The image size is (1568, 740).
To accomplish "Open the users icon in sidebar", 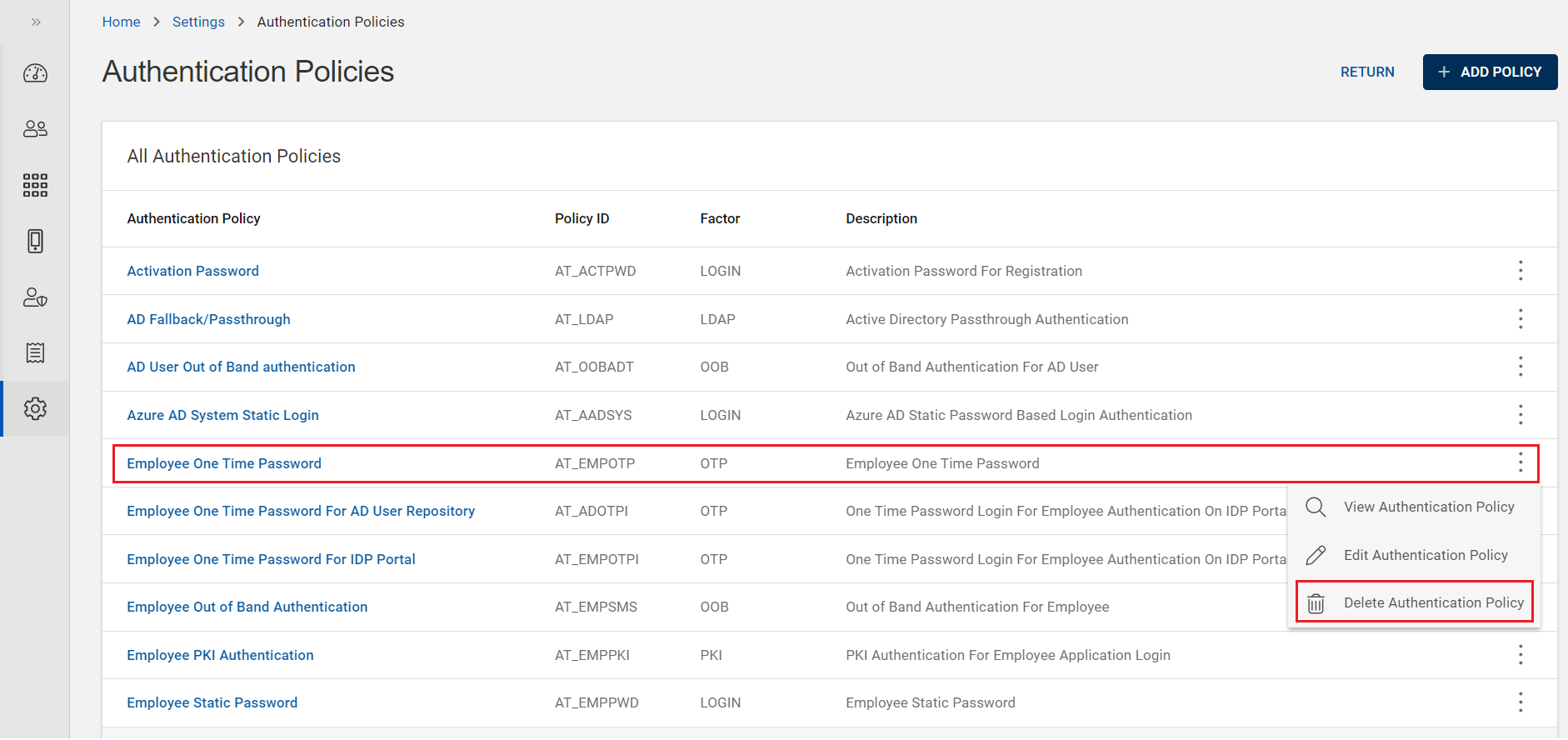I will point(35,129).
